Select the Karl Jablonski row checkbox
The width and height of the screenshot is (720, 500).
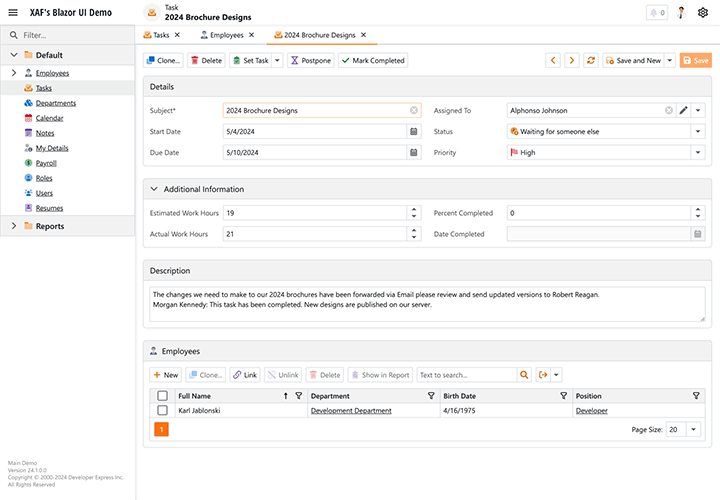pyautogui.click(x=162, y=410)
